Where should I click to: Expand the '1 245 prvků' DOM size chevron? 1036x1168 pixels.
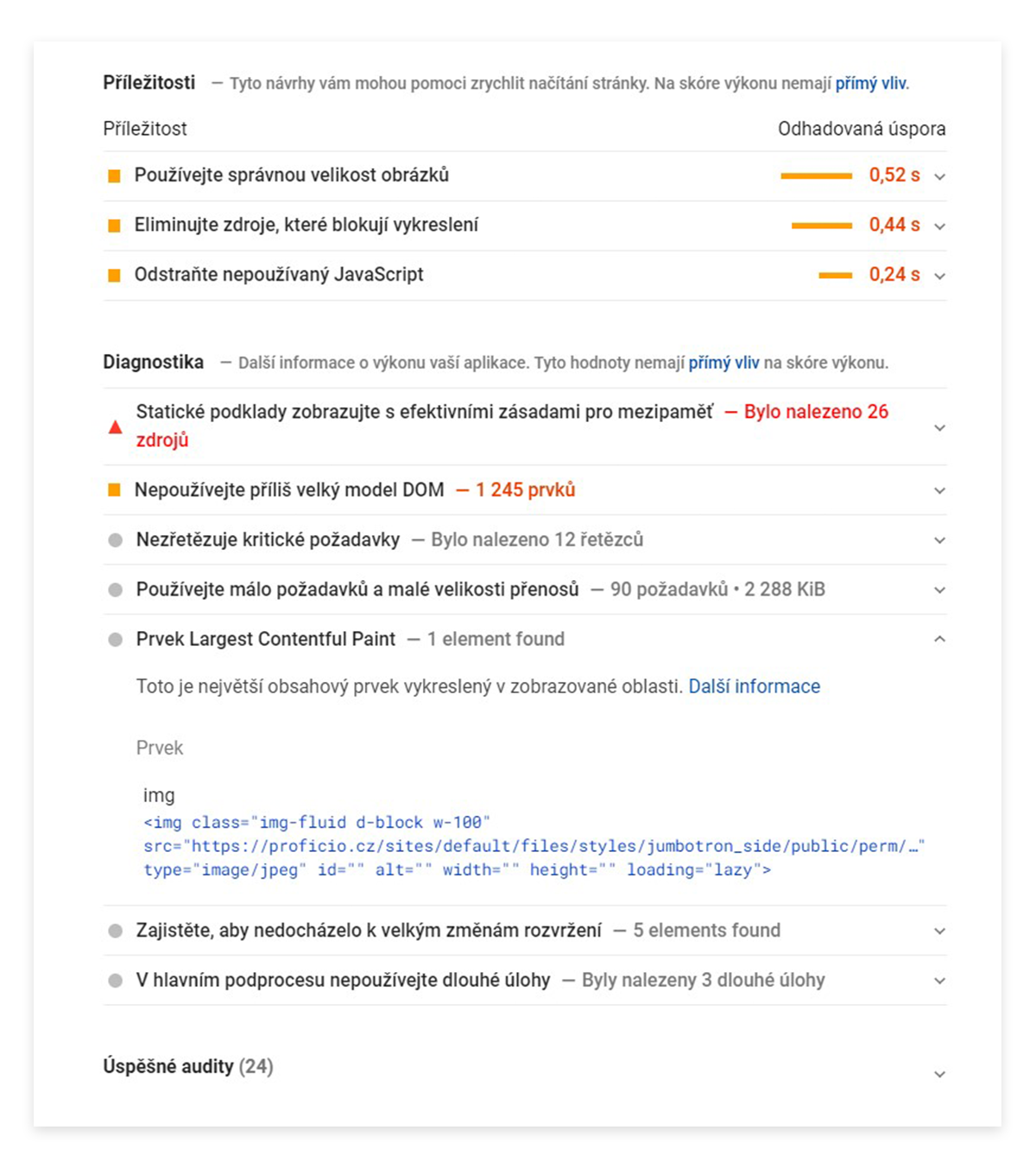[940, 490]
